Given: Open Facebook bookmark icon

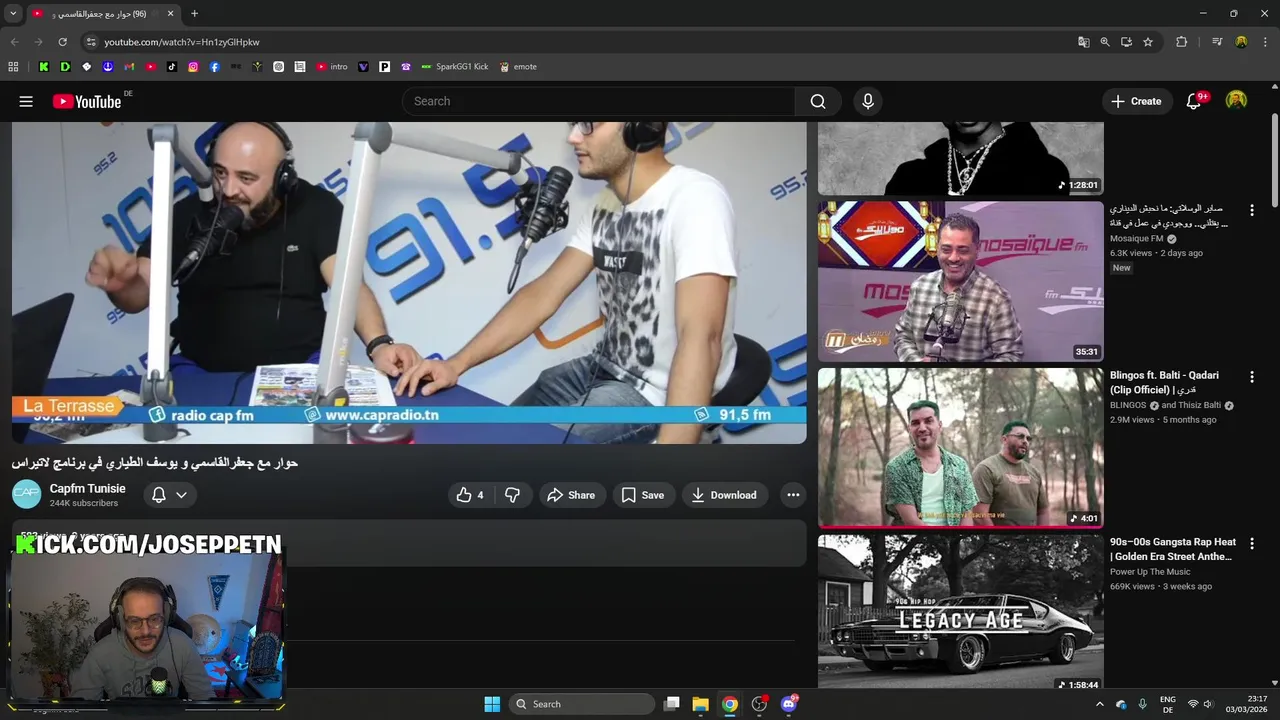Looking at the screenshot, I should [215, 67].
